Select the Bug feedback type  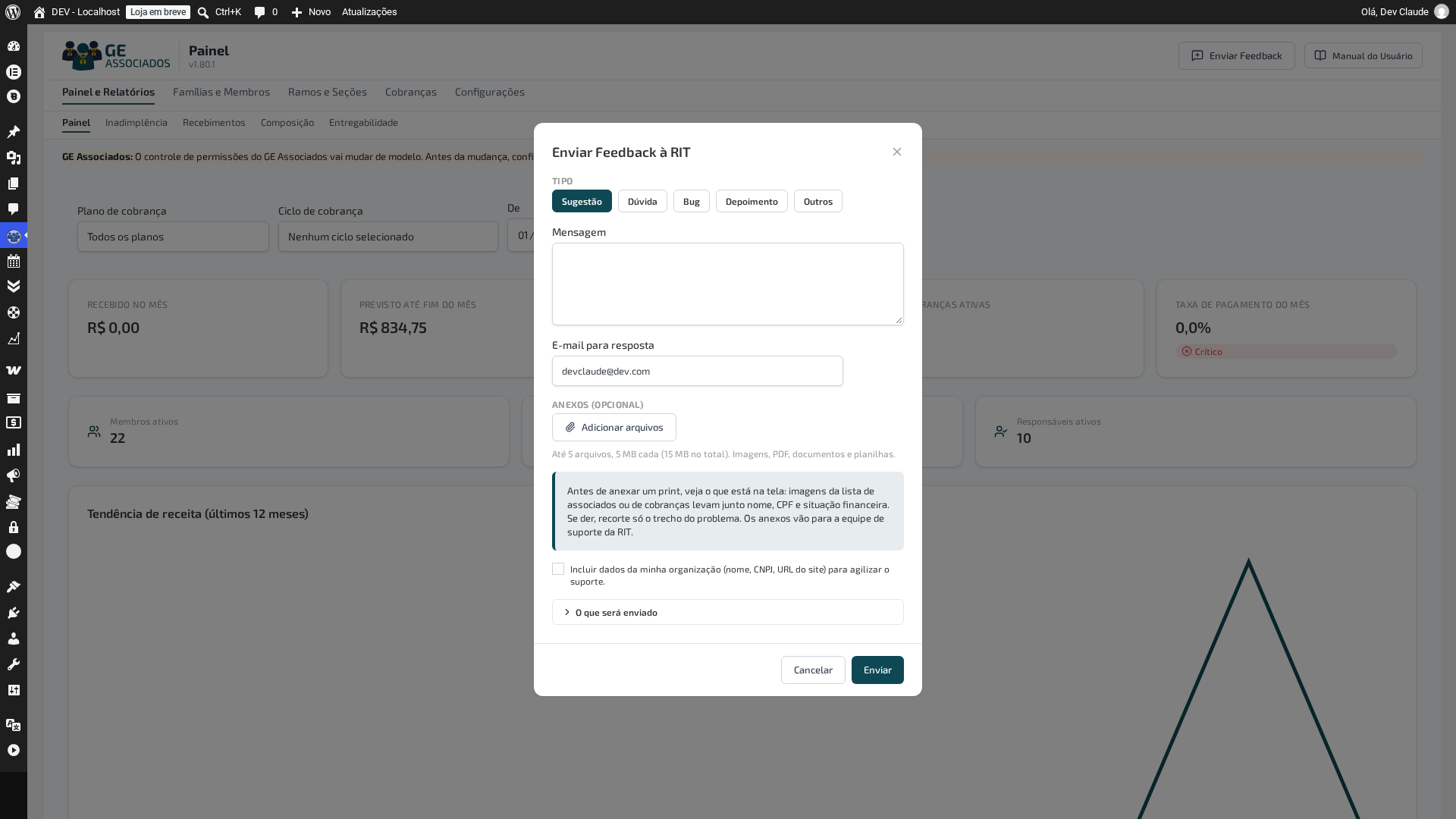tap(692, 201)
